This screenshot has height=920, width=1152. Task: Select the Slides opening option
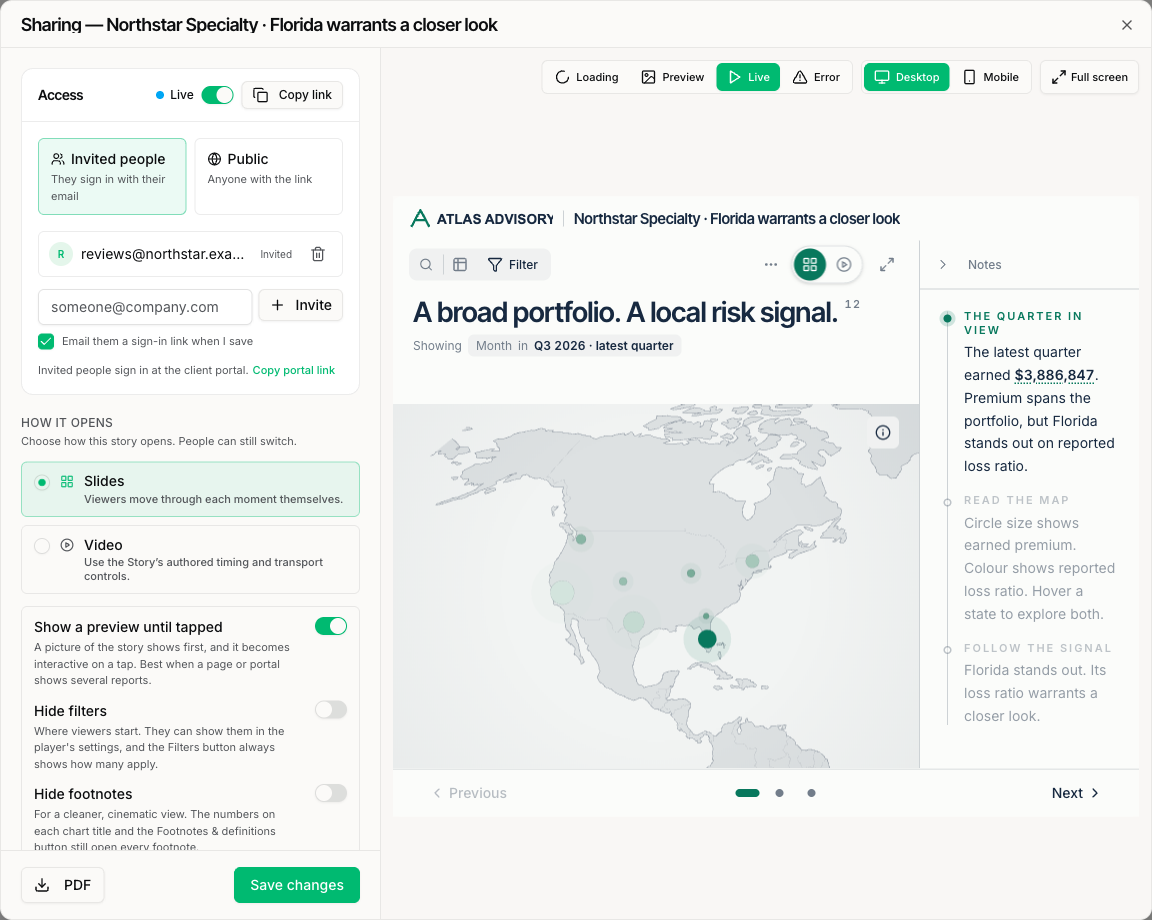coord(190,489)
